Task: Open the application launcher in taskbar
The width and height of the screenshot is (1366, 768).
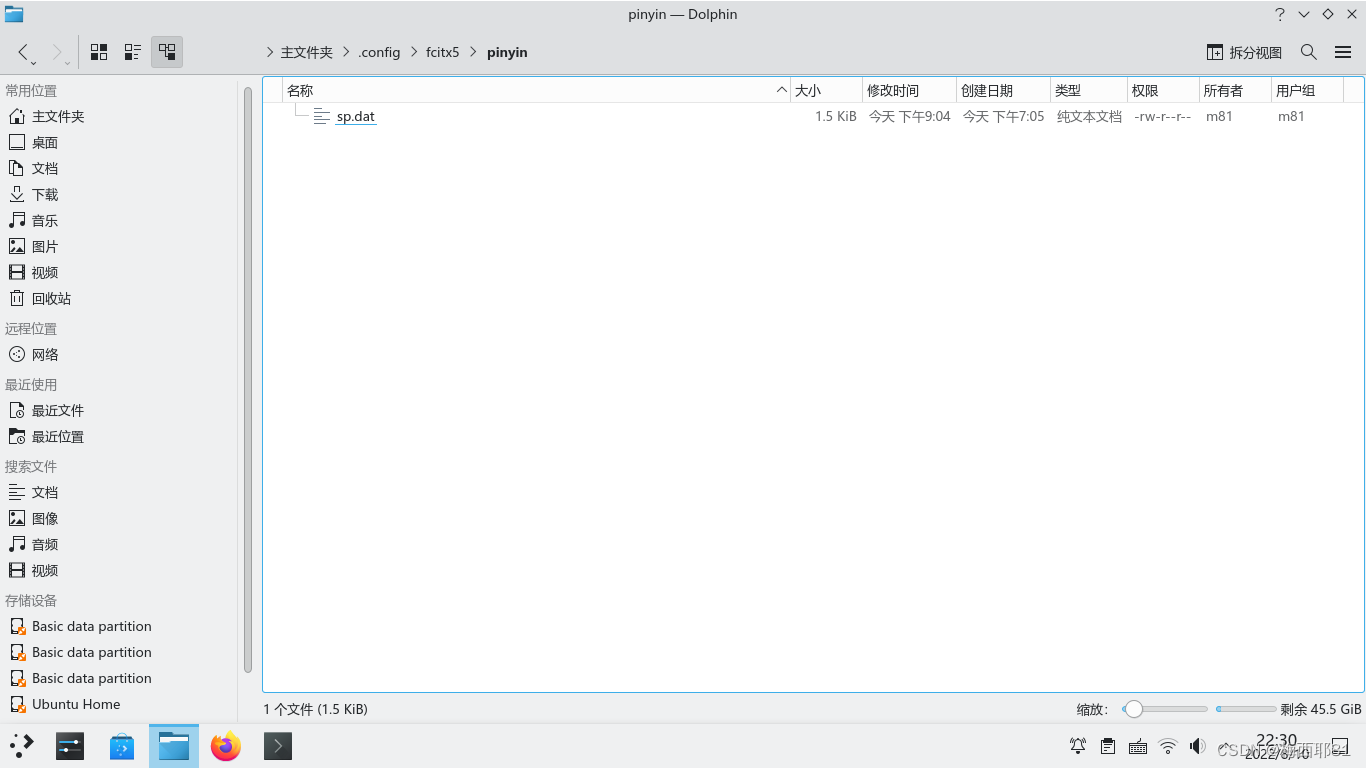Action: pyautogui.click(x=22, y=746)
